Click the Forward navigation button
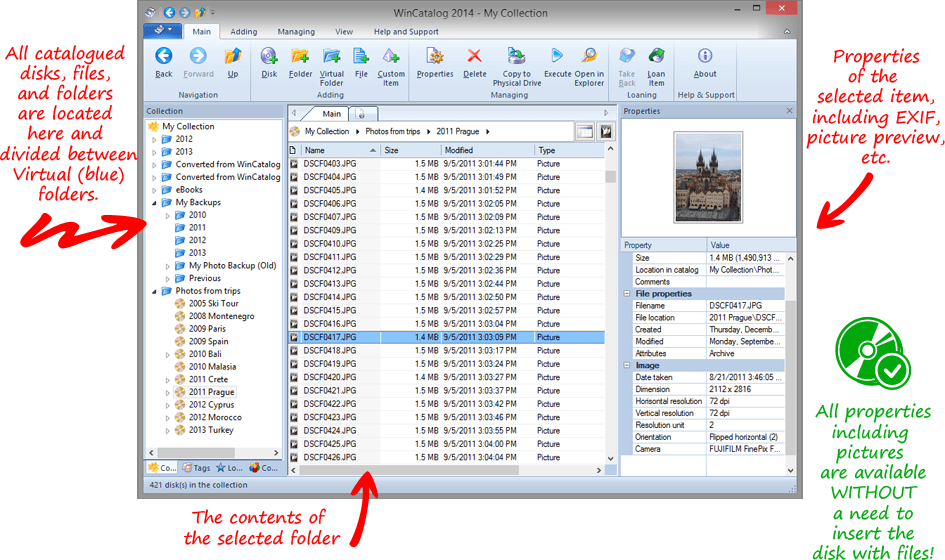 tap(198, 62)
